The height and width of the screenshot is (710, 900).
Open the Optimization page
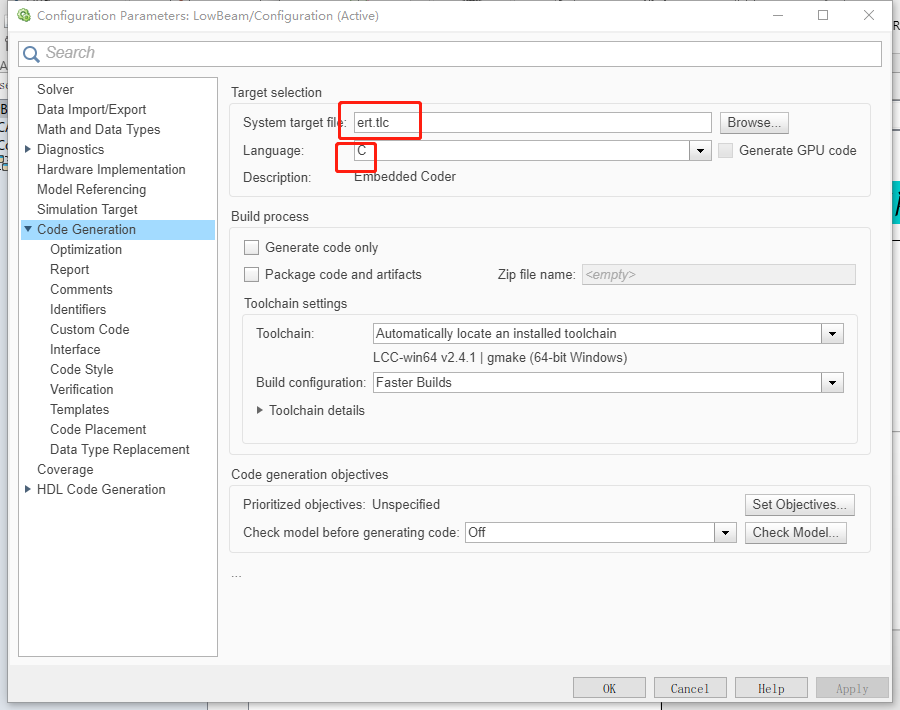tap(86, 250)
